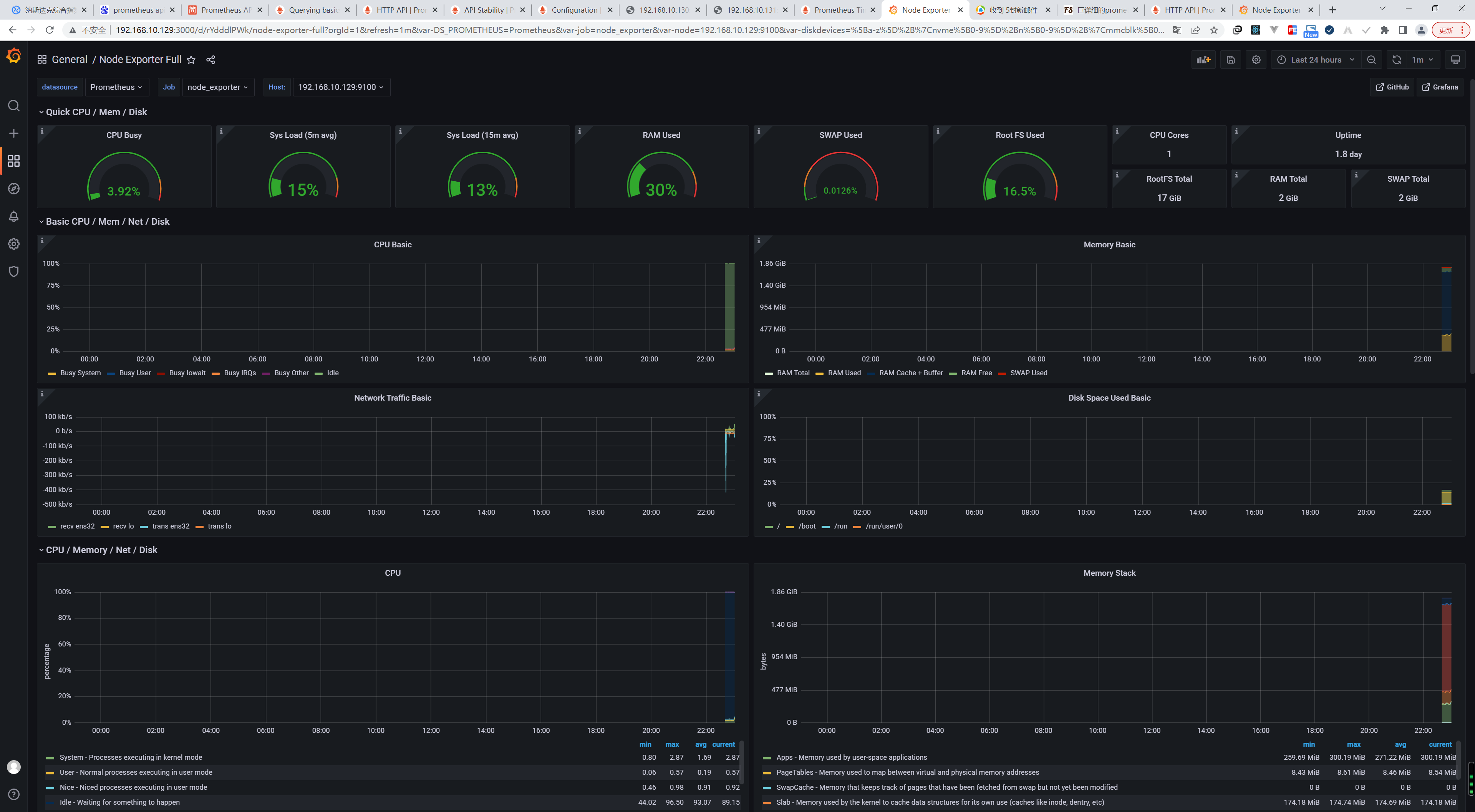Open the Alerting bell icon
This screenshot has width=1475, height=812.
coord(14,217)
